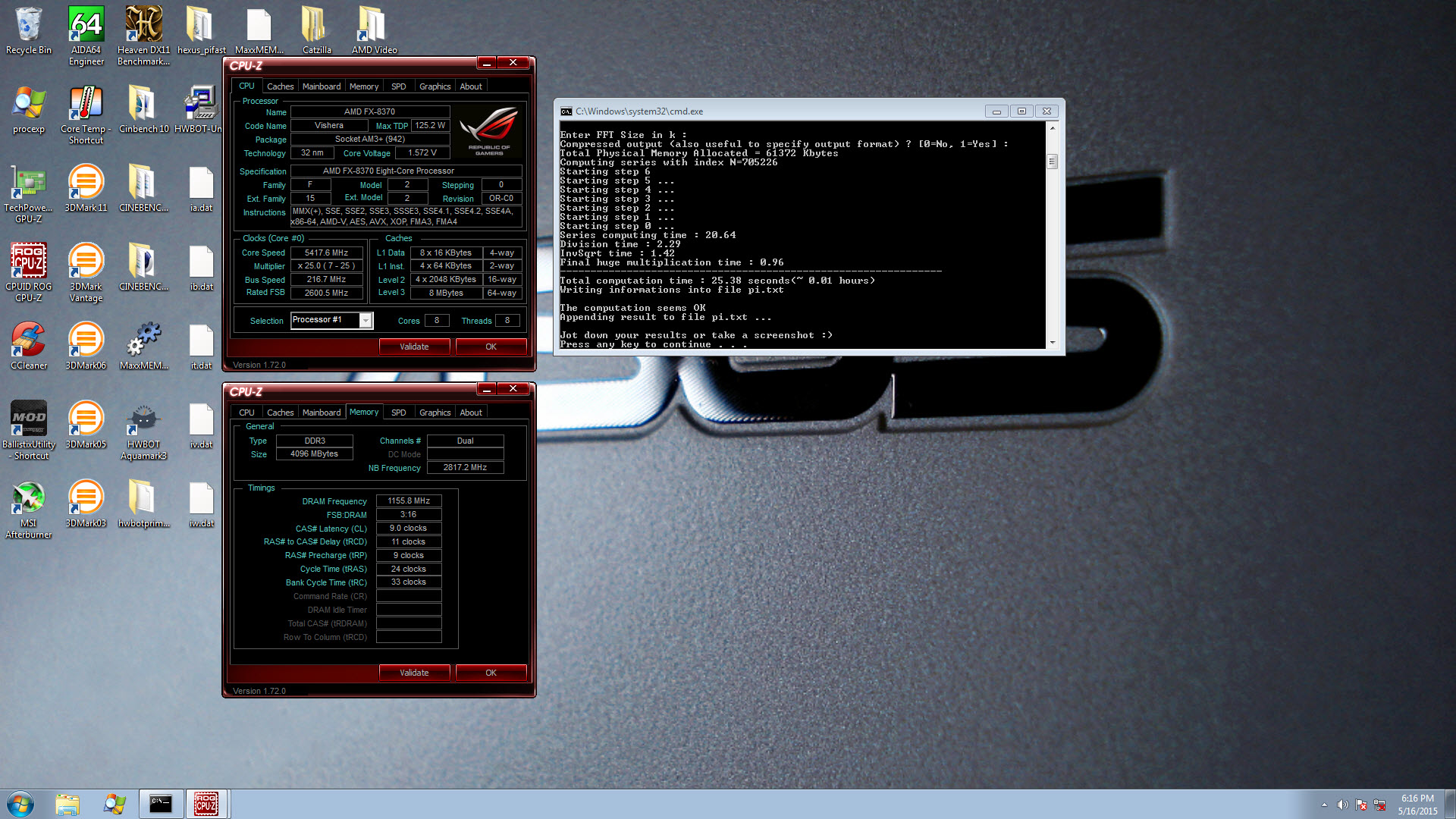Open the iw.dat file icon
Screen dimensions: 1456x819
[201, 504]
